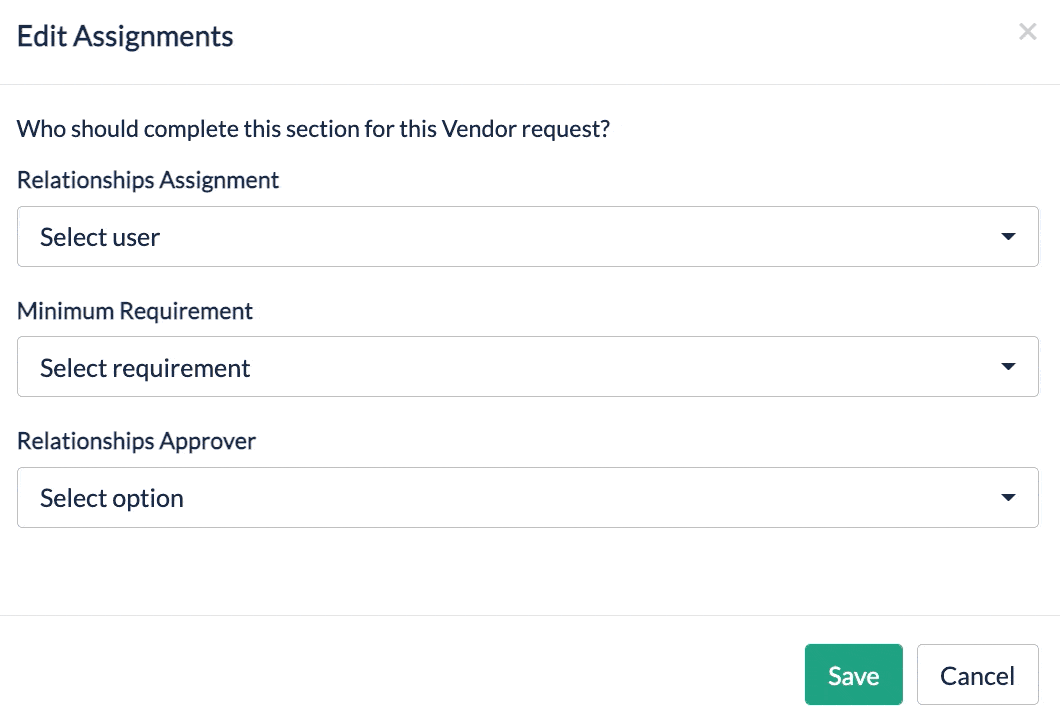This screenshot has height=728, width=1060.
Task: Click the 'Select option' placeholder text
Action: click(112, 498)
